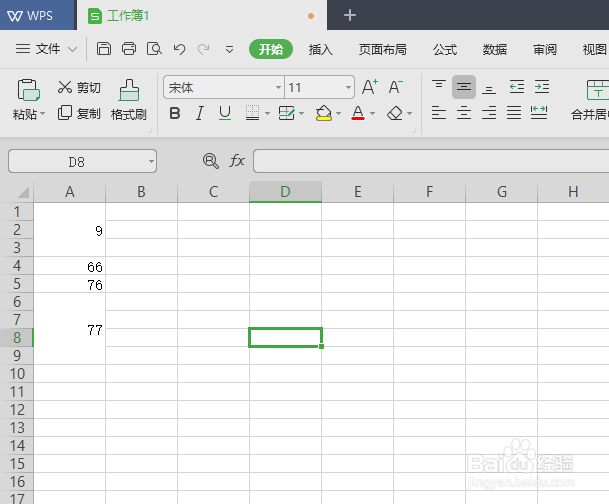The height and width of the screenshot is (504, 609).
Task: Expand quick access toolbar customize arrow
Action: (x=230, y=50)
